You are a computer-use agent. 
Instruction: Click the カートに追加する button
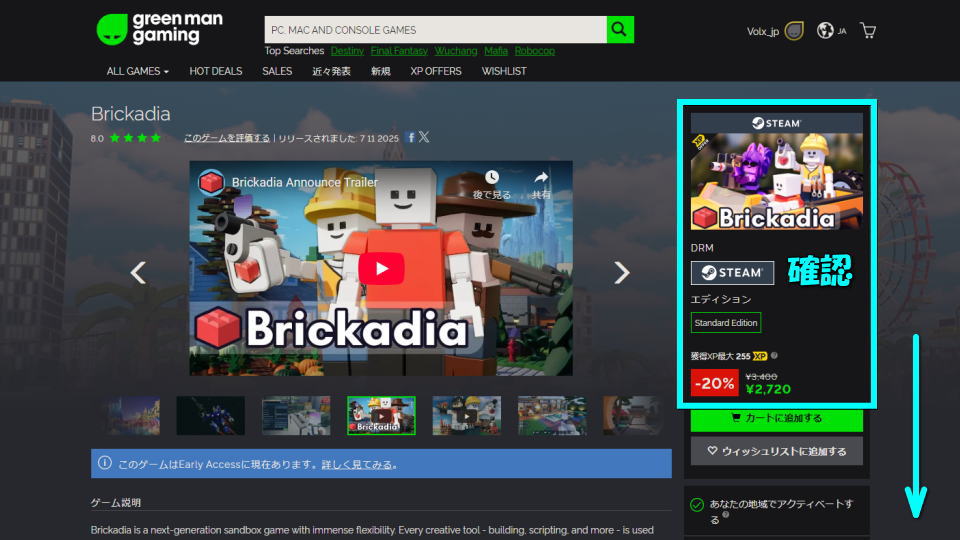[x=776, y=419]
